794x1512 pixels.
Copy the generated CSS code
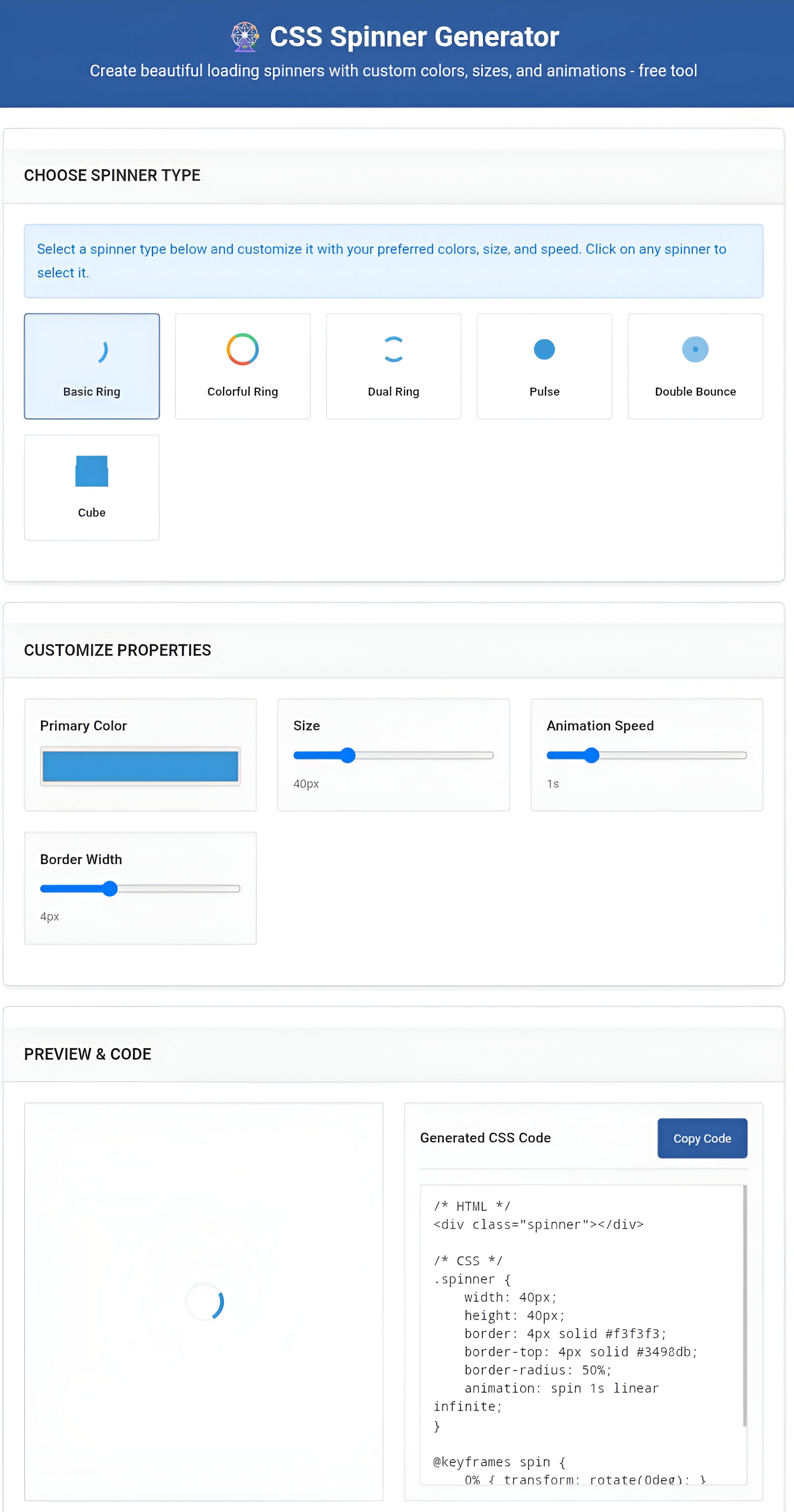pos(702,1139)
